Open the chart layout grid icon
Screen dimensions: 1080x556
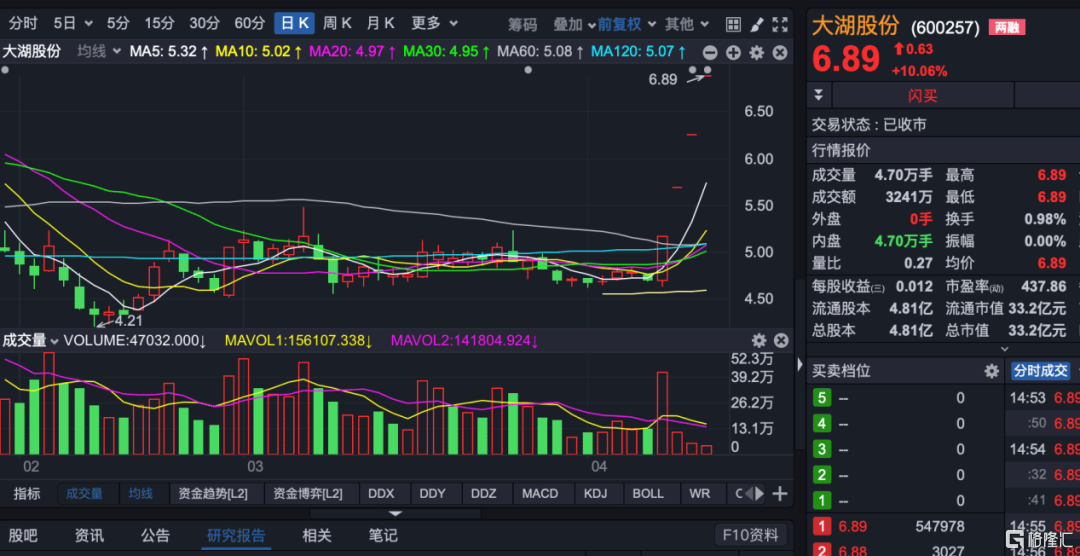tap(734, 25)
